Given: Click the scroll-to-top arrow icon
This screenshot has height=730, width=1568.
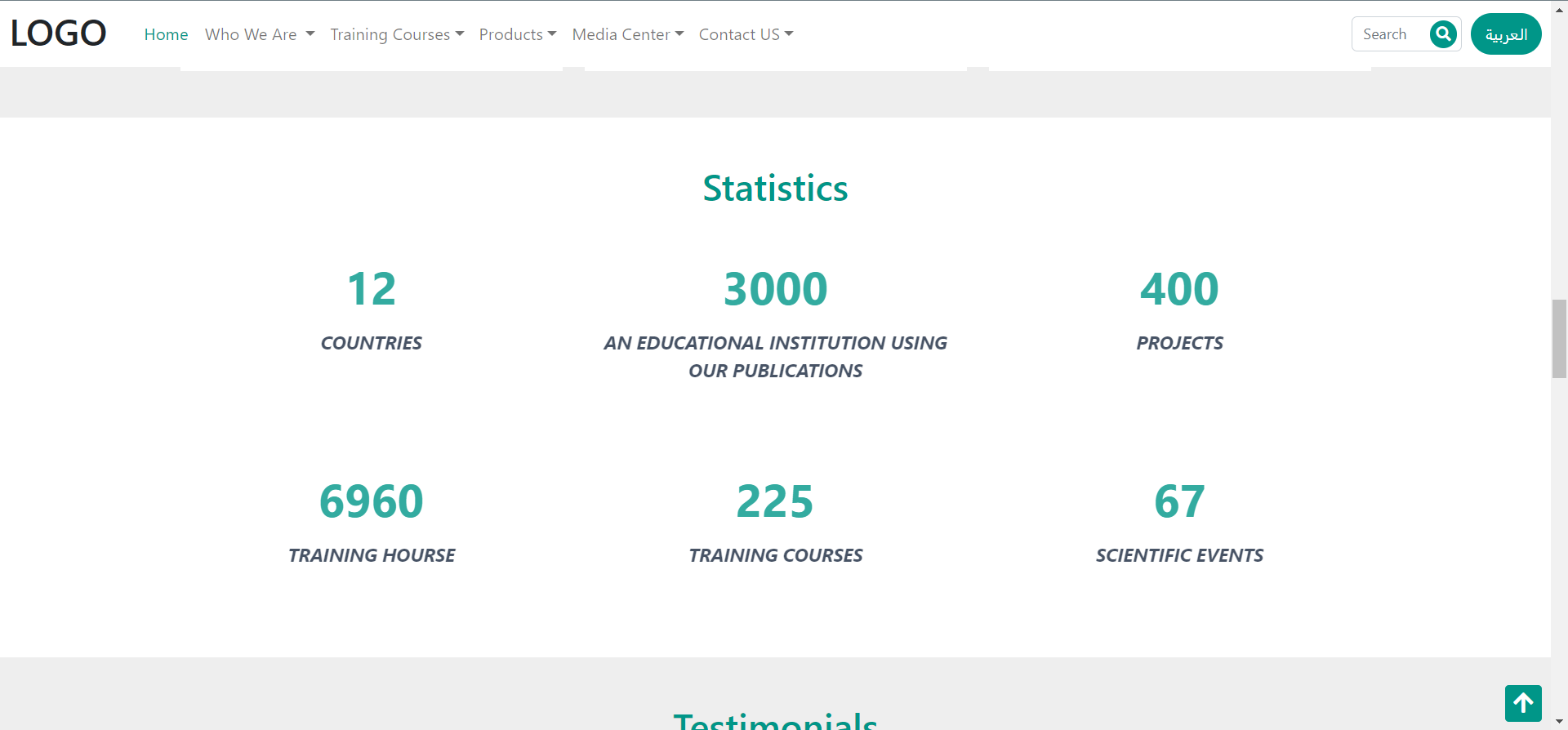Looking at the screenshot, I should click(x=1523, y=703).
